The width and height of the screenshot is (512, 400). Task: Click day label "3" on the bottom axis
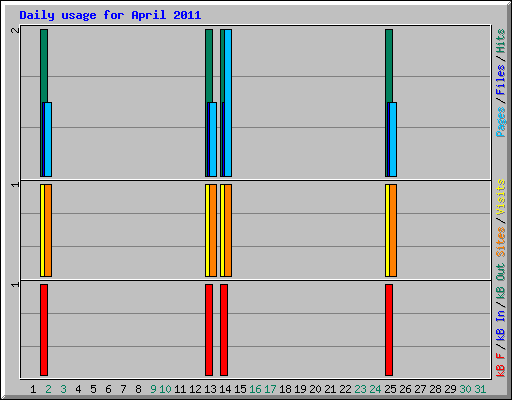pos(63,389)
